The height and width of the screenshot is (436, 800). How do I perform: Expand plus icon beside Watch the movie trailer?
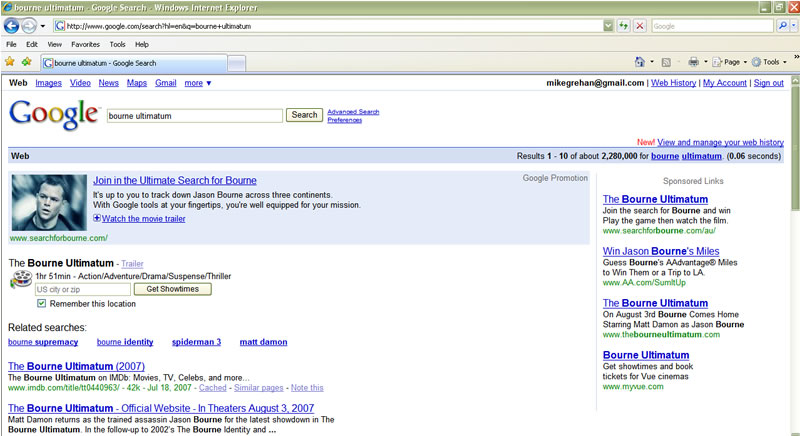pos(96,218)
